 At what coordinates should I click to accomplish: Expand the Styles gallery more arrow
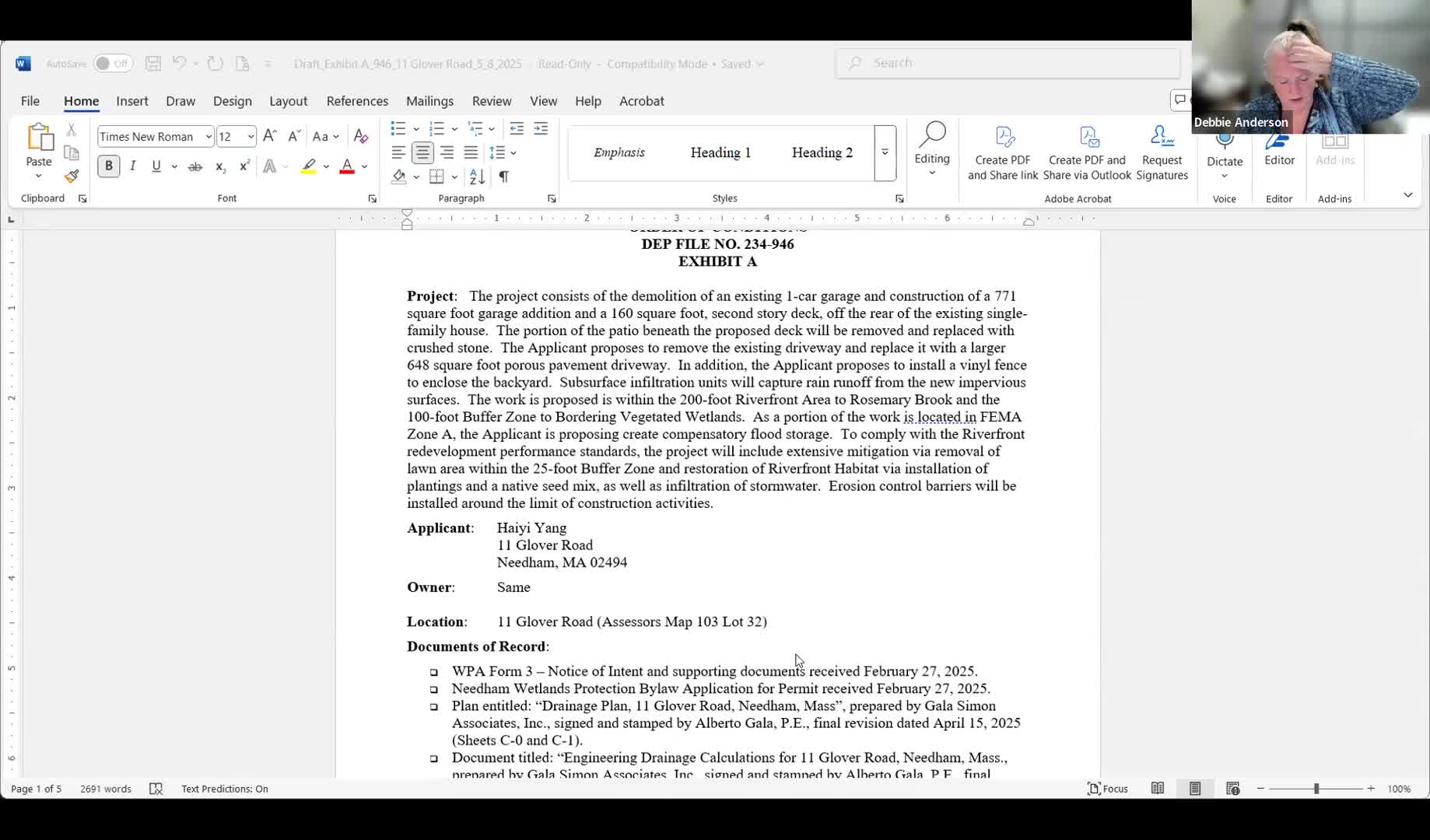tap(885, 153)
